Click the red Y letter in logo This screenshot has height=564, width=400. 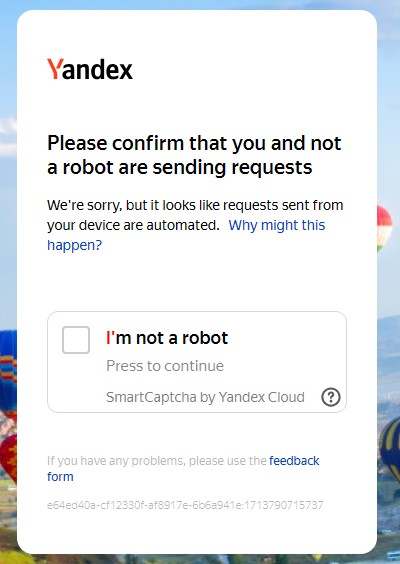(55, 69)
